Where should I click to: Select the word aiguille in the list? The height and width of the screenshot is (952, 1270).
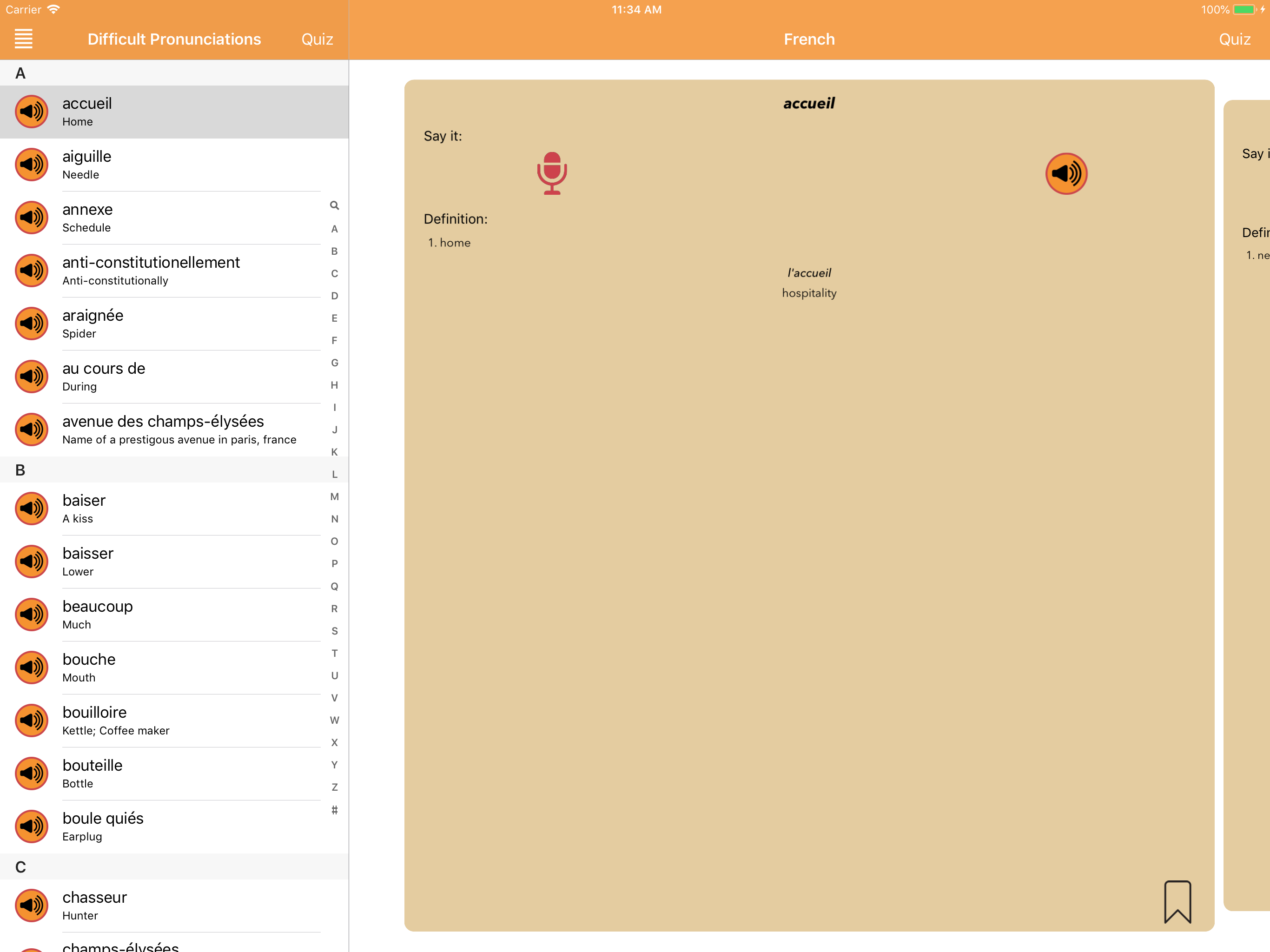tap(174, 165)
